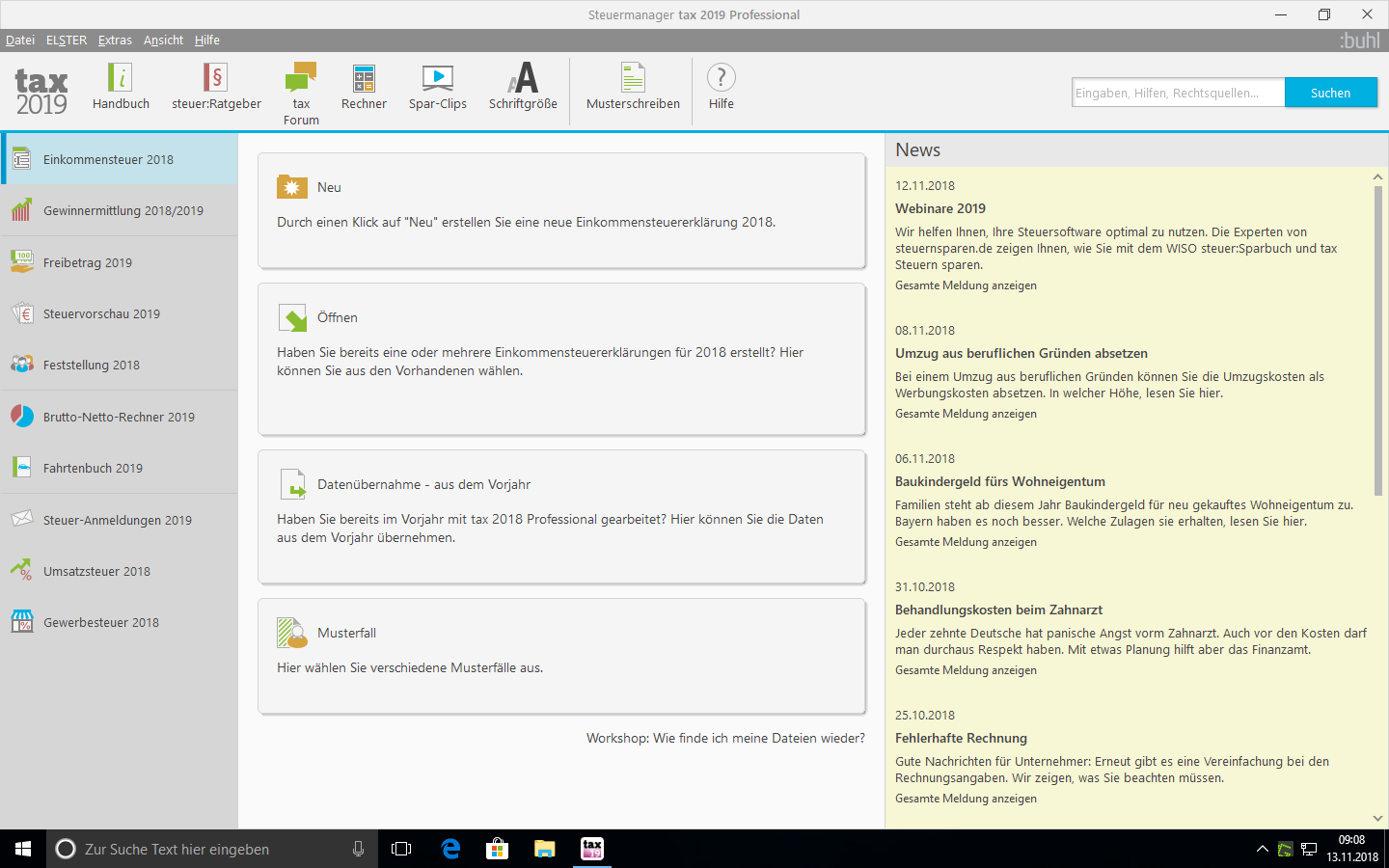Show hidden system tray icons
The height and width of the screenshot is (868, 1389).
[1262, 849]
